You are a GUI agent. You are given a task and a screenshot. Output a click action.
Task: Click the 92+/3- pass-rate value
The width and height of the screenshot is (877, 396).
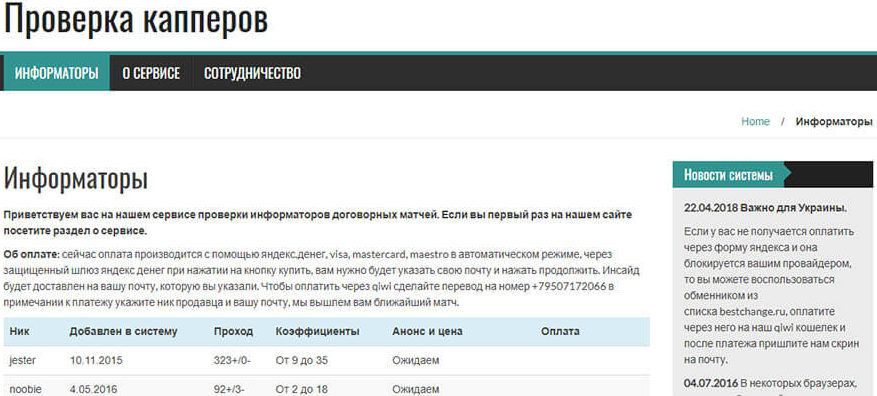click(230, 389)
